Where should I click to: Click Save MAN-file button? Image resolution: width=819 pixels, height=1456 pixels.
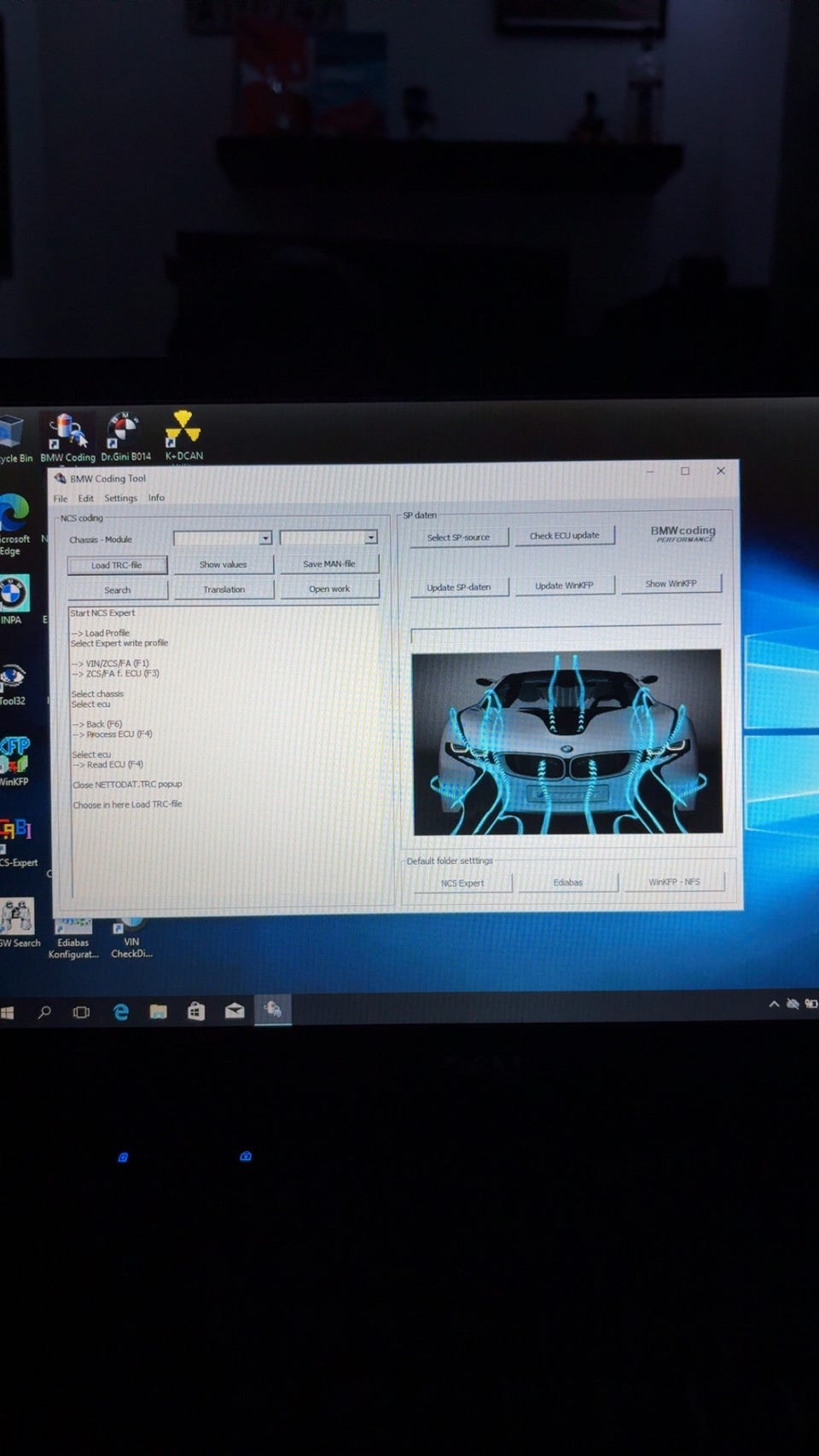(x=329, y=564)
